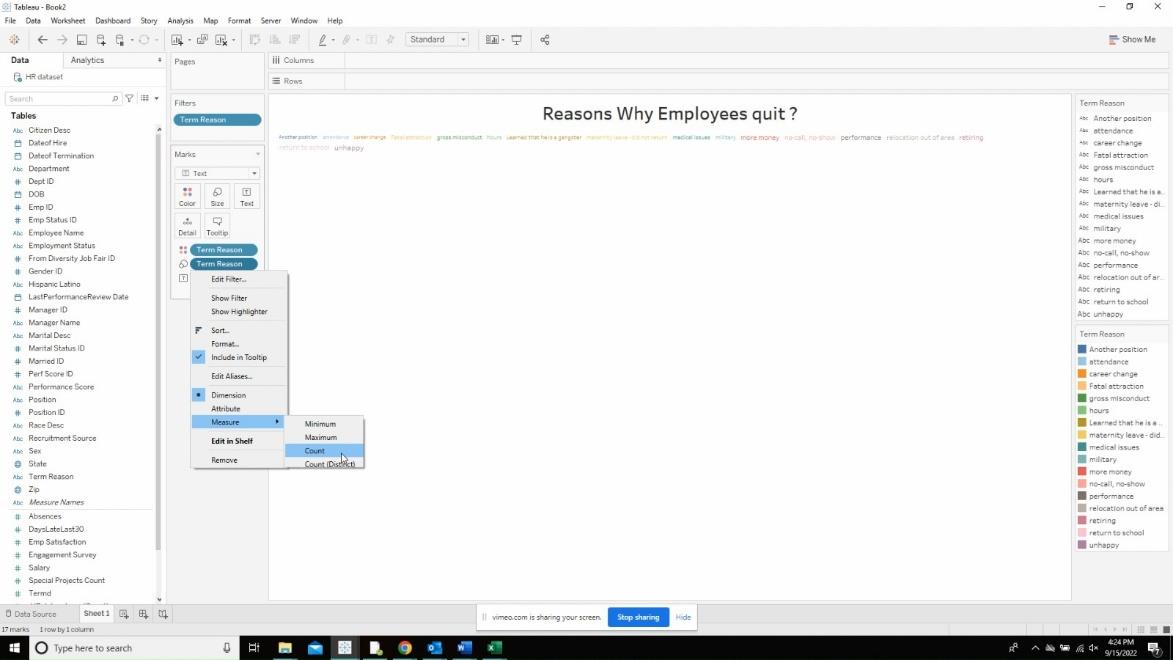Click the New Dashboard icon
Viewport: 1173px width, 660px height.
143,614
